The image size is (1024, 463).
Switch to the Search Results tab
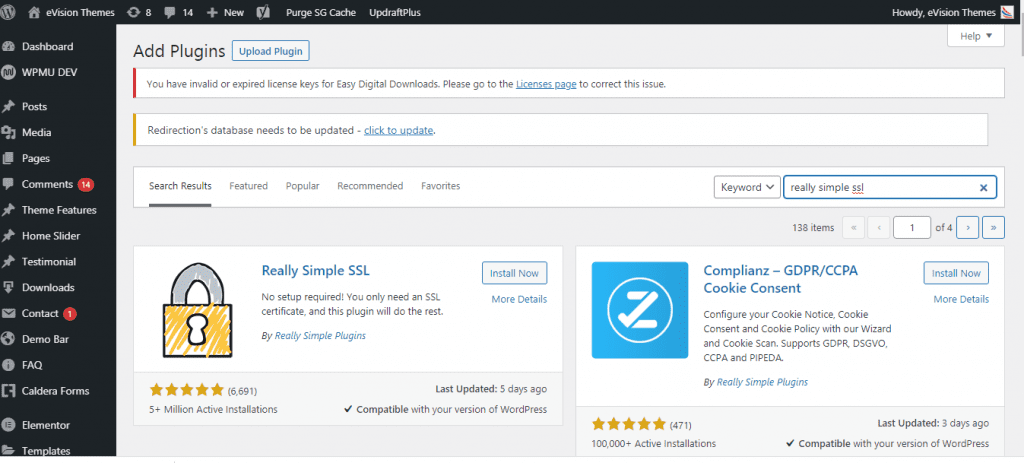click(180, 186)
